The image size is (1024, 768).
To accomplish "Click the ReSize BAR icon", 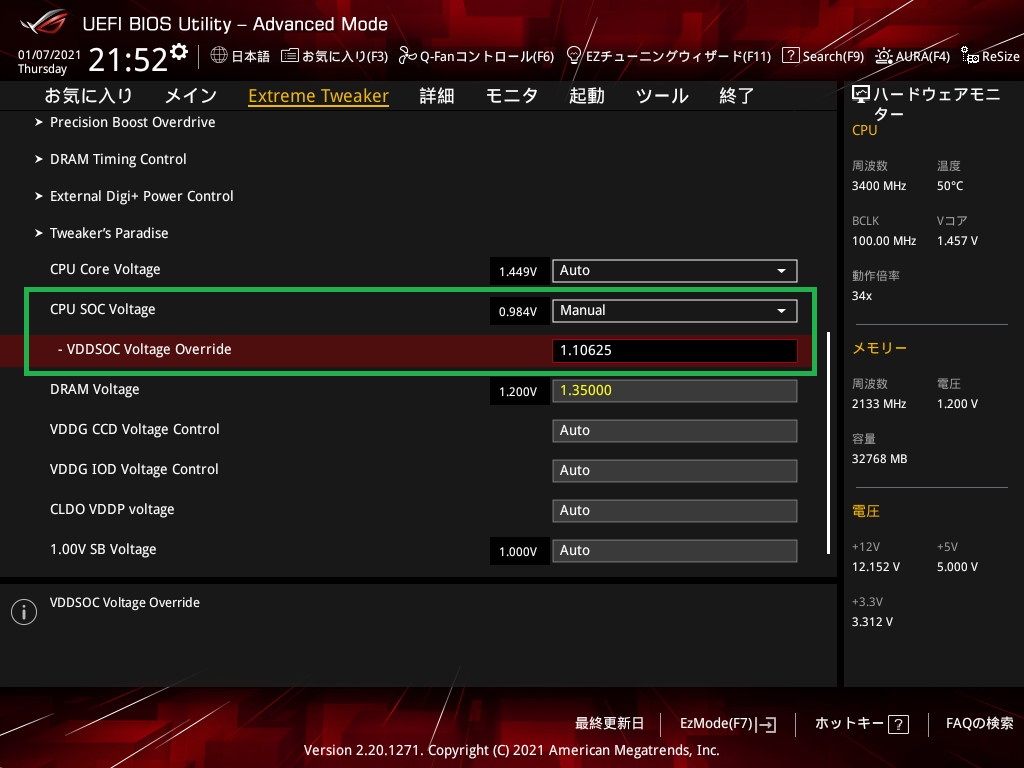I will click(970, 56).
